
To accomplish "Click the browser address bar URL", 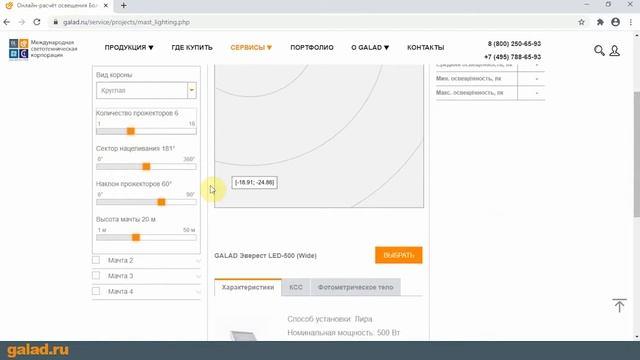I will 127,22.
